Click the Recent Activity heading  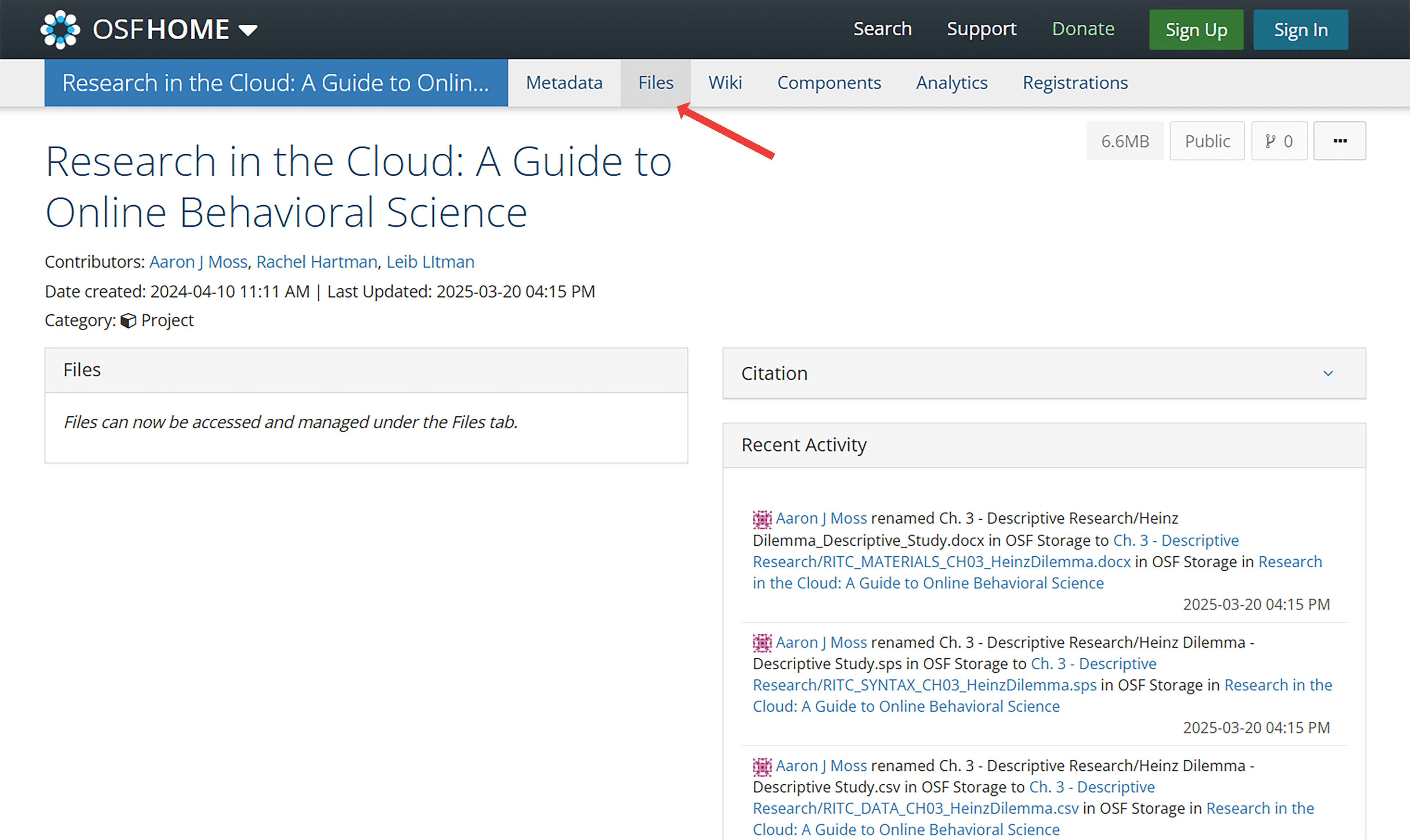(803, 445)
